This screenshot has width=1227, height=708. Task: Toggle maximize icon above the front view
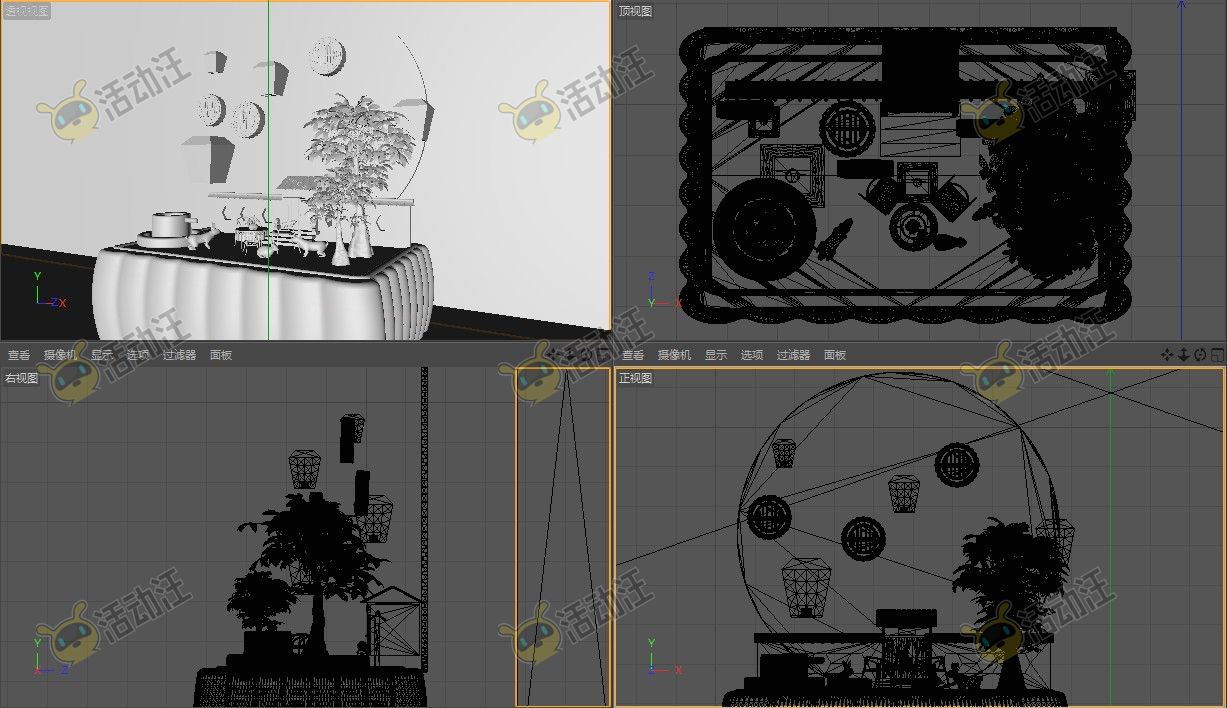point(1217,355)
